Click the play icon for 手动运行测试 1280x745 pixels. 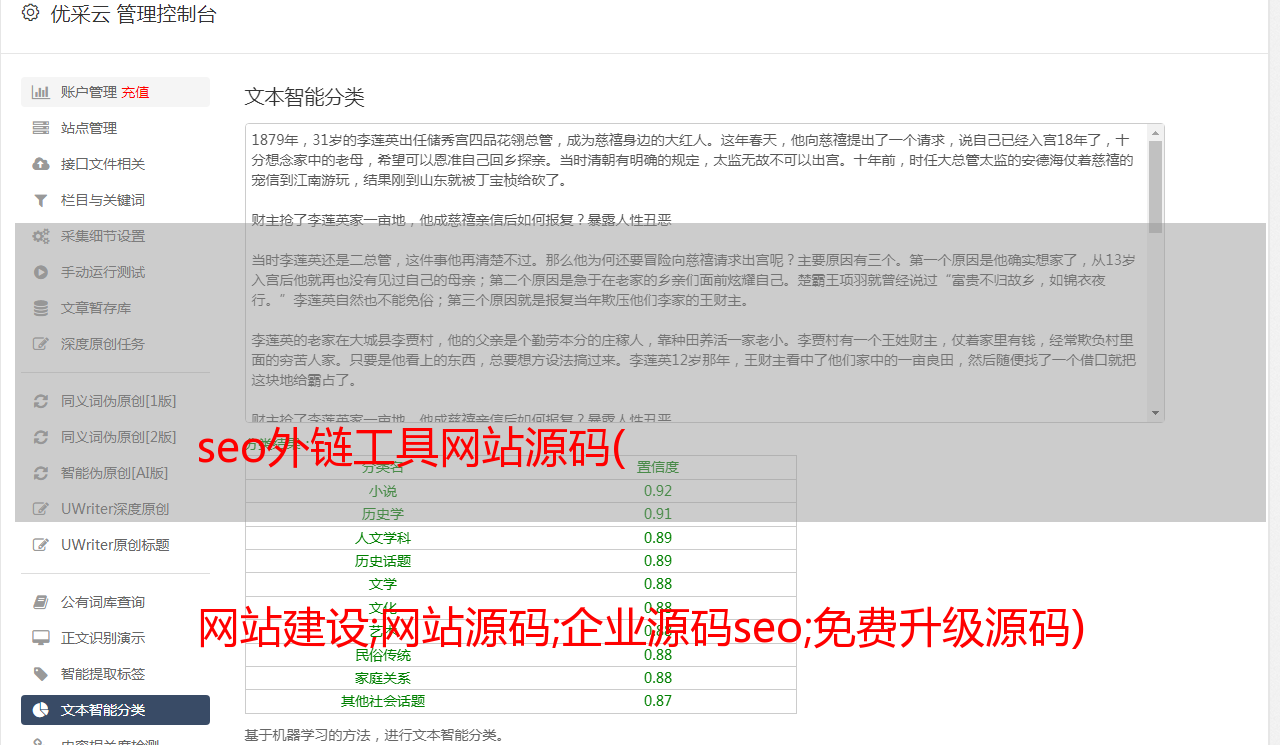tap(41, 272)
